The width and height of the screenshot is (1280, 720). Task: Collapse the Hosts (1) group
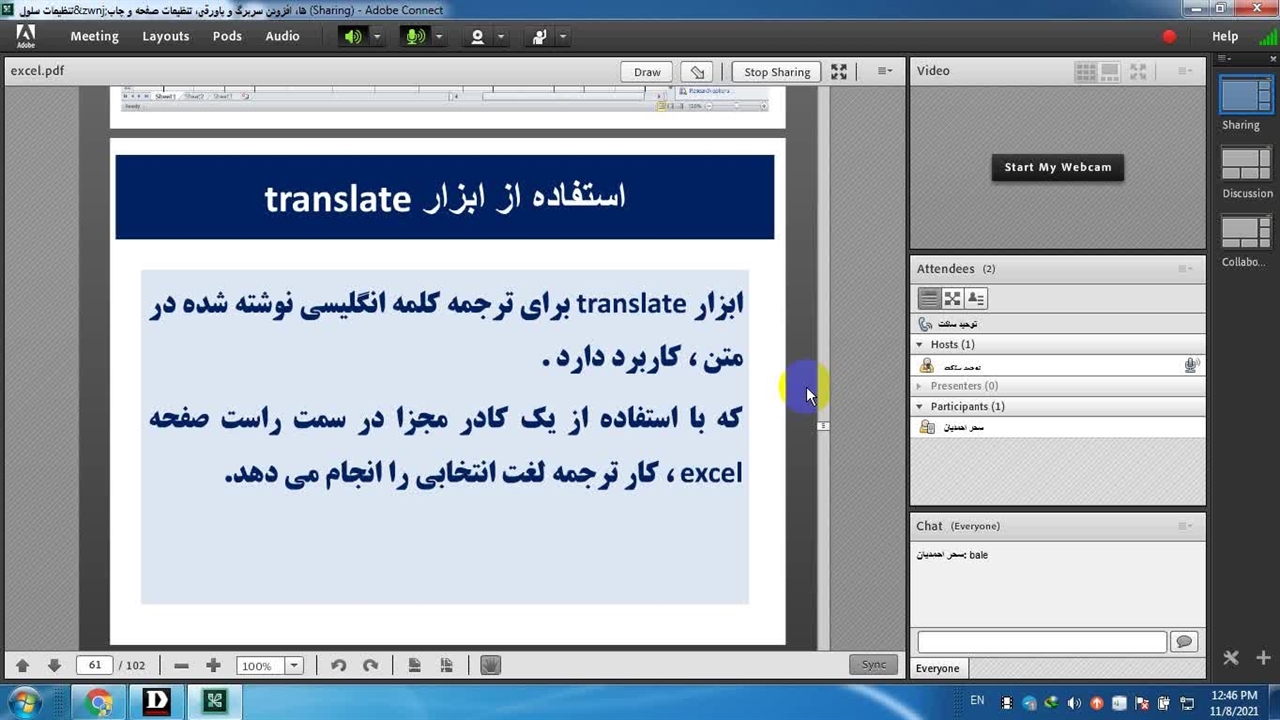coord(920,344)
